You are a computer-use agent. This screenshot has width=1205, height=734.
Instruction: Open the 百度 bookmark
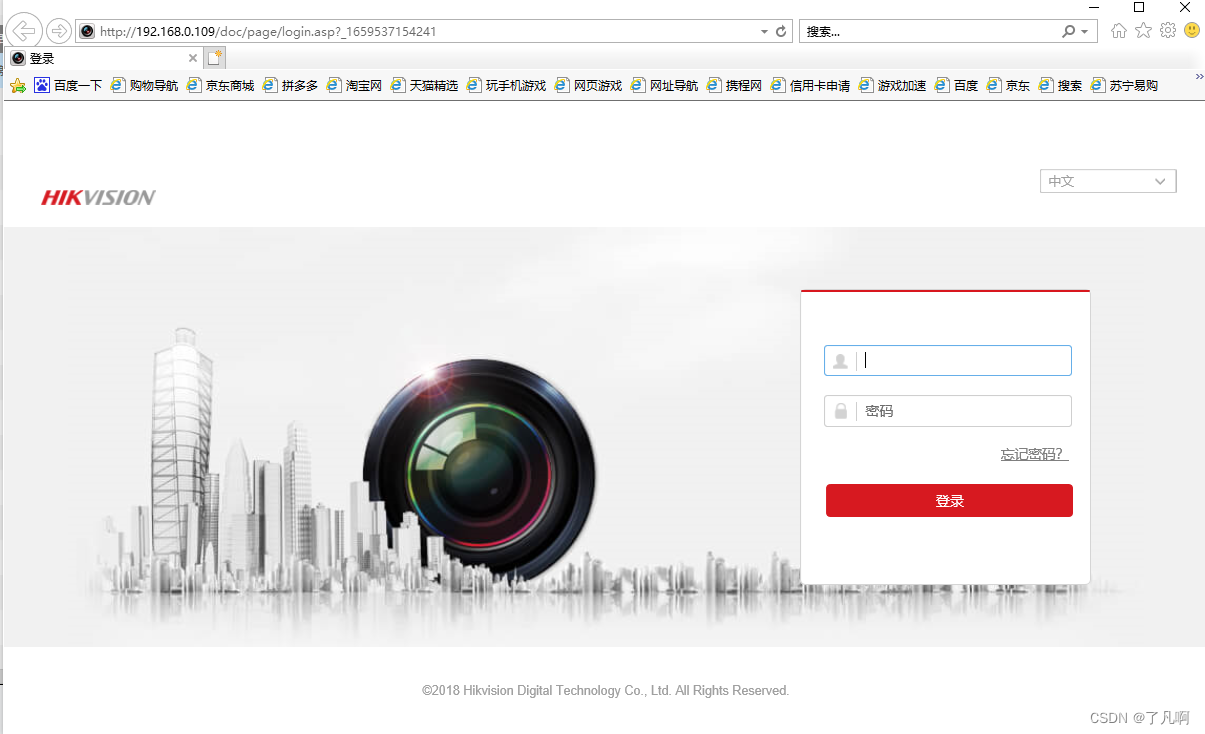tap(956, 86)
